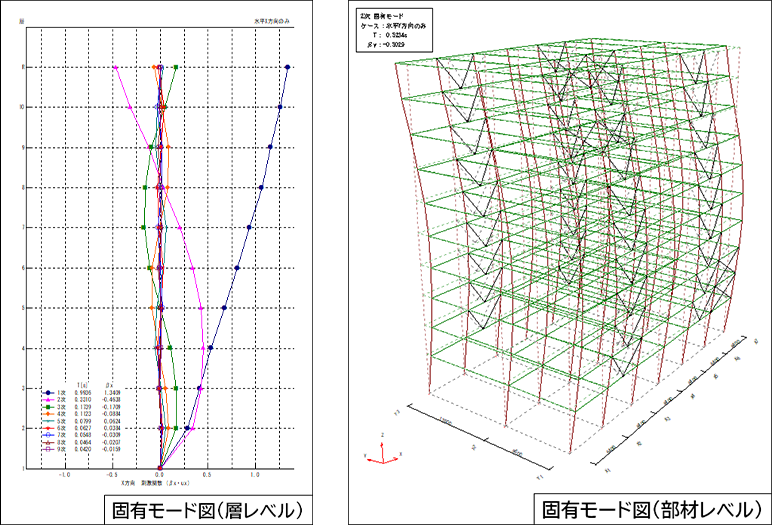
Task: Click the floor '10' y-axis label
Action: point(22,107)
